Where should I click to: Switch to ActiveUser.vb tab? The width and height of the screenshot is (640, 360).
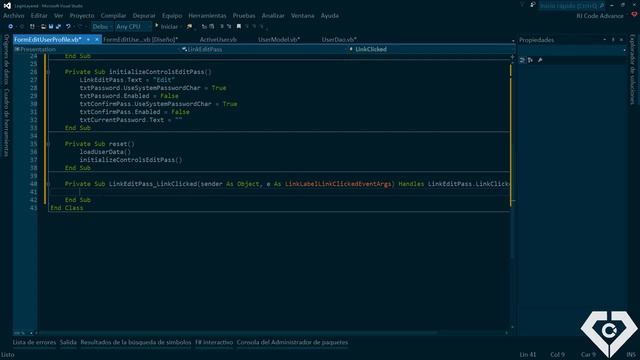click(x=218, y=40)
